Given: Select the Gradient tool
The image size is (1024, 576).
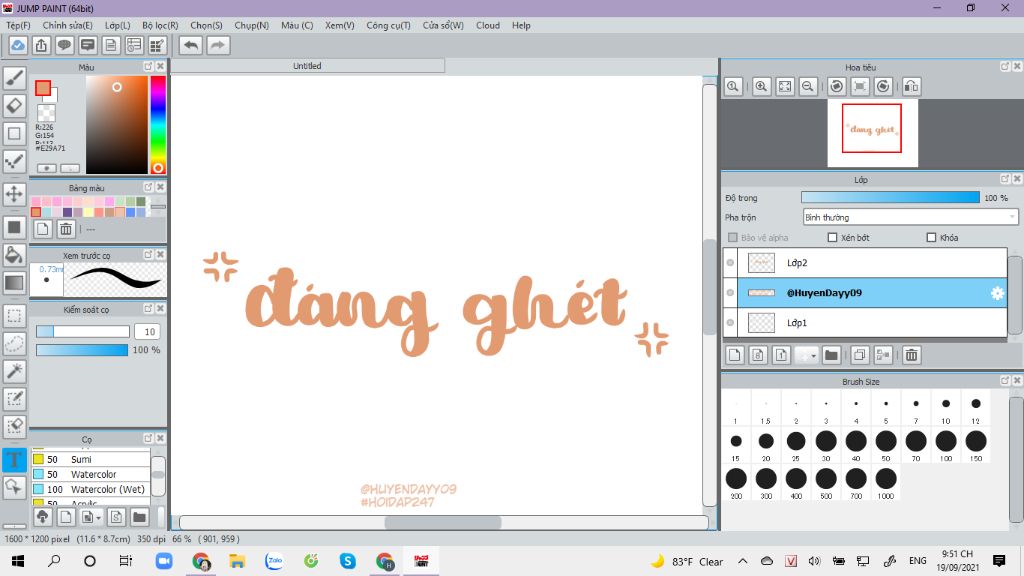Looking at the screenshot, I should pyautogui.click(x=14, y=283).
